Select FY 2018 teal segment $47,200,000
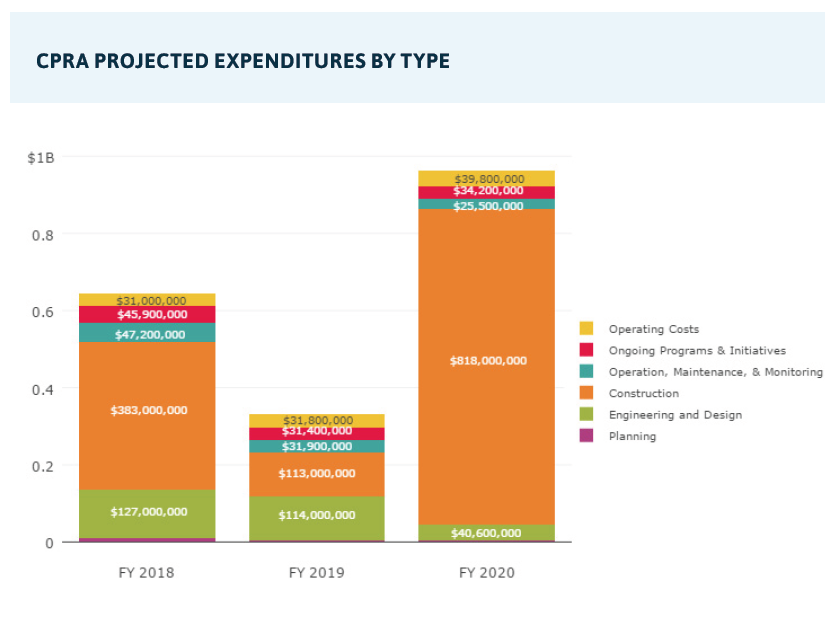Viewport: 834px width, 625px height. pyautogui.click(x=147, y=334)
